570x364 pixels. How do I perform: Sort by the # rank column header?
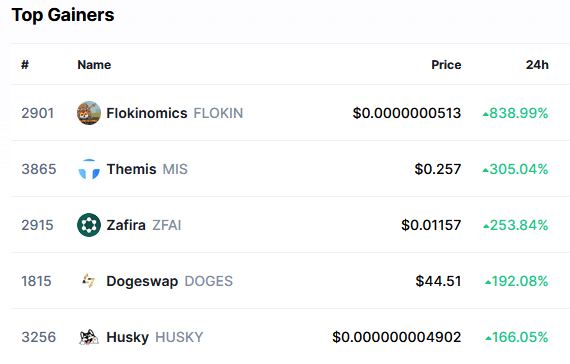pyautogui.click(x=25, y=65)
